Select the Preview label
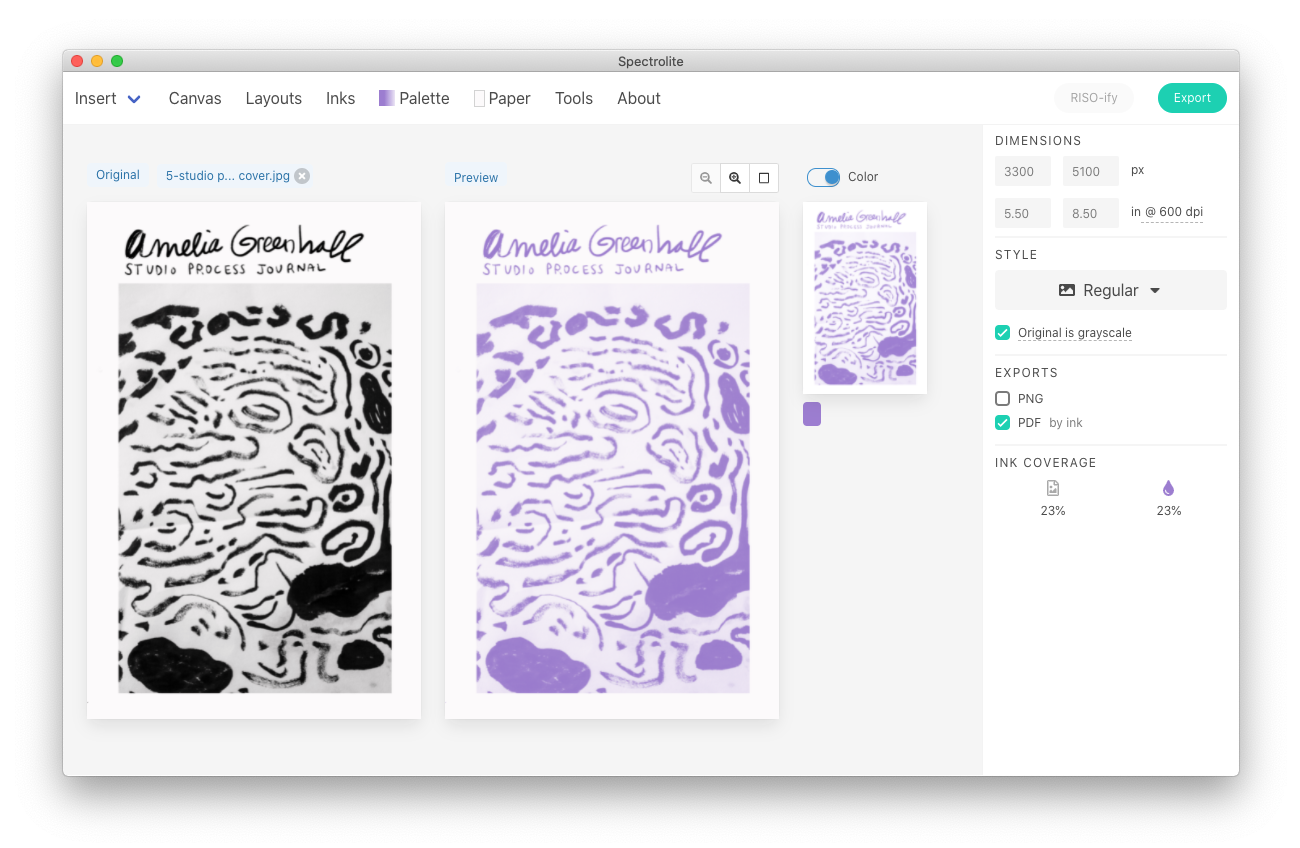1300x848 pixels. (476, 178)
